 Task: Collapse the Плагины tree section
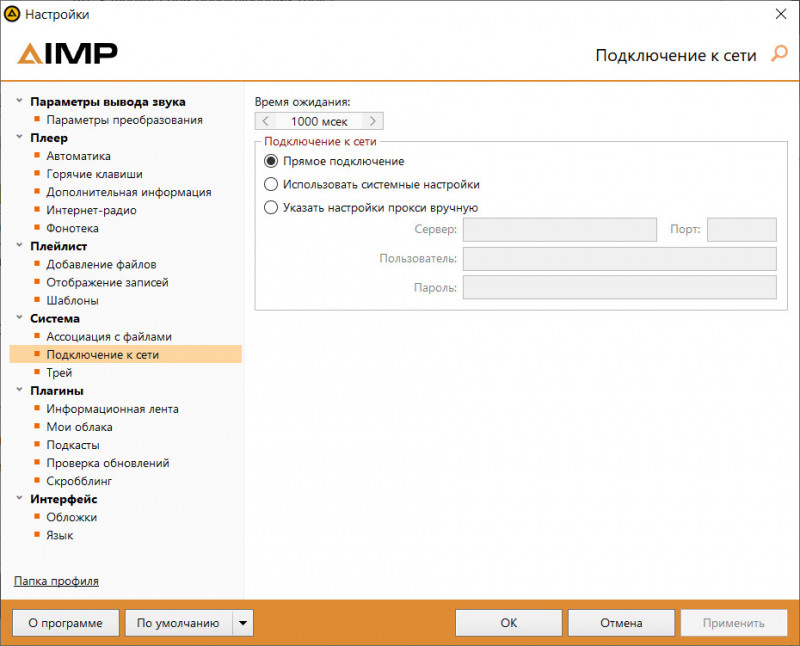(19, 391)
